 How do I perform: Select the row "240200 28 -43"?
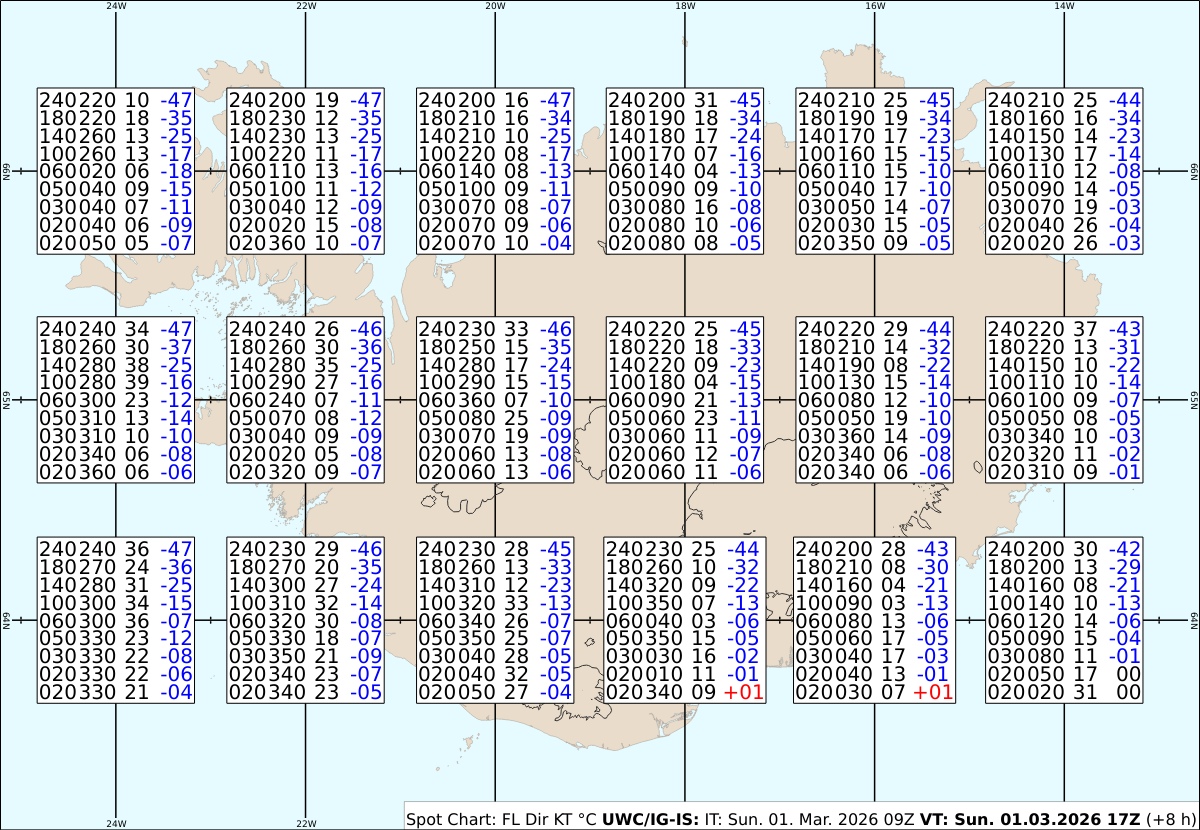coord(873,548)
